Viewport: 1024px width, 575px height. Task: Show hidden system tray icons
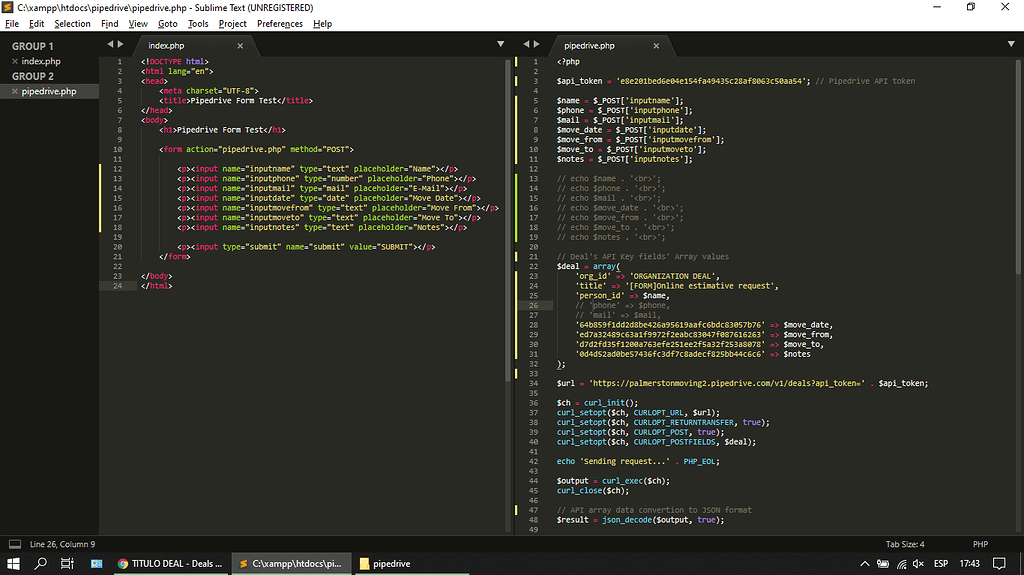pyautogui.click(x=865, y=563)
